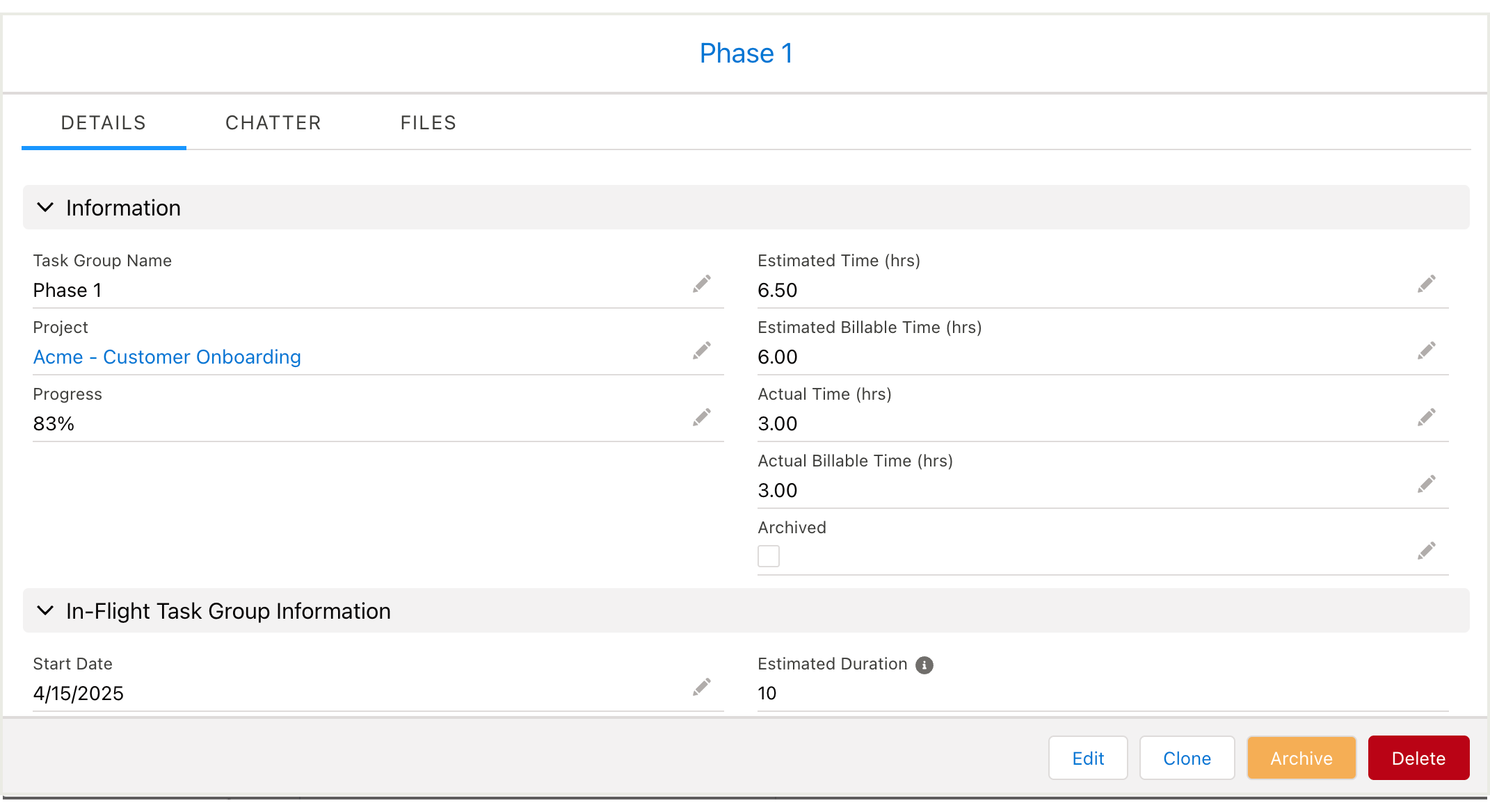Click the orange Archive button
This screenshot has height=812, width=1490.
[x=1301, y=758]
